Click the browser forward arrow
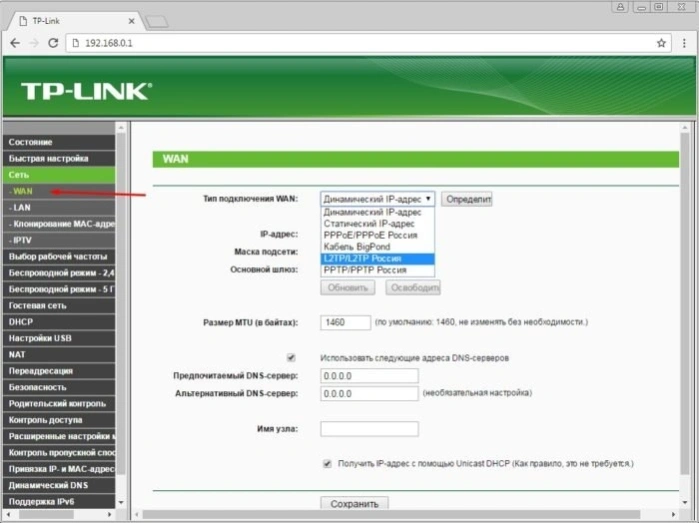Screen dimensions: 699x523 [x=34, y=43]
